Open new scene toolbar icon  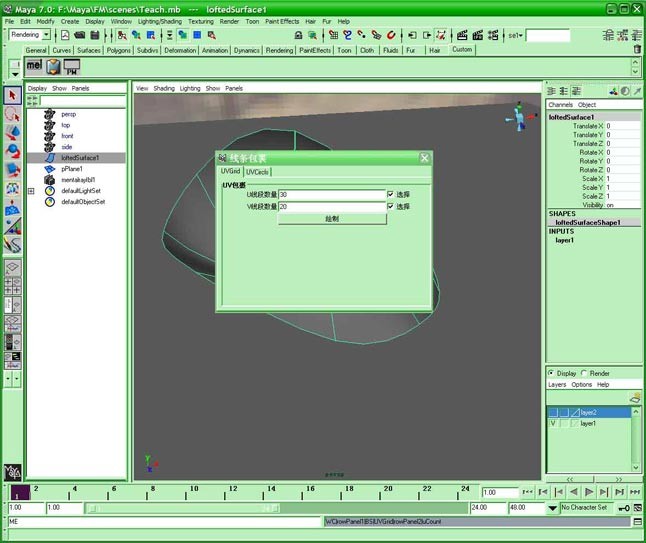[x=65, y=35]
